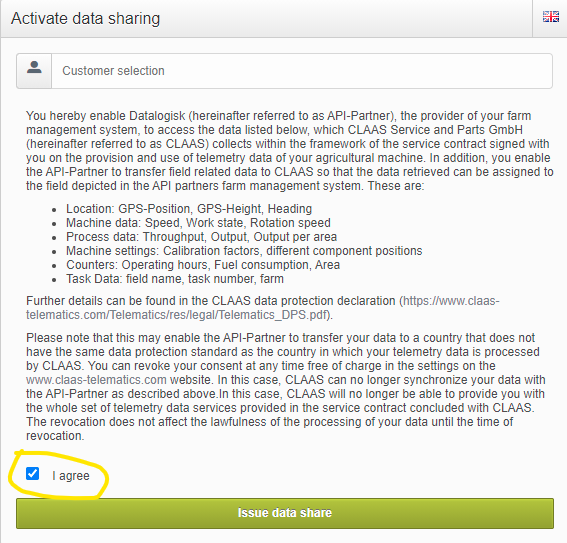Click the Activate data sharing dialog title
Screen dimensions: 567x543
[x=85, y=18]
